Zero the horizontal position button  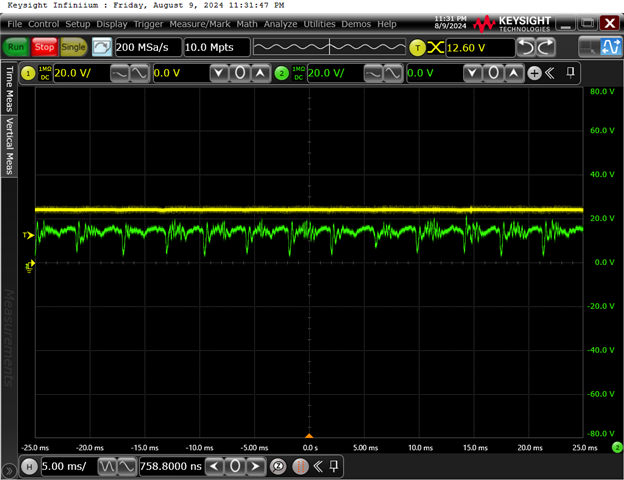[235, 466]
